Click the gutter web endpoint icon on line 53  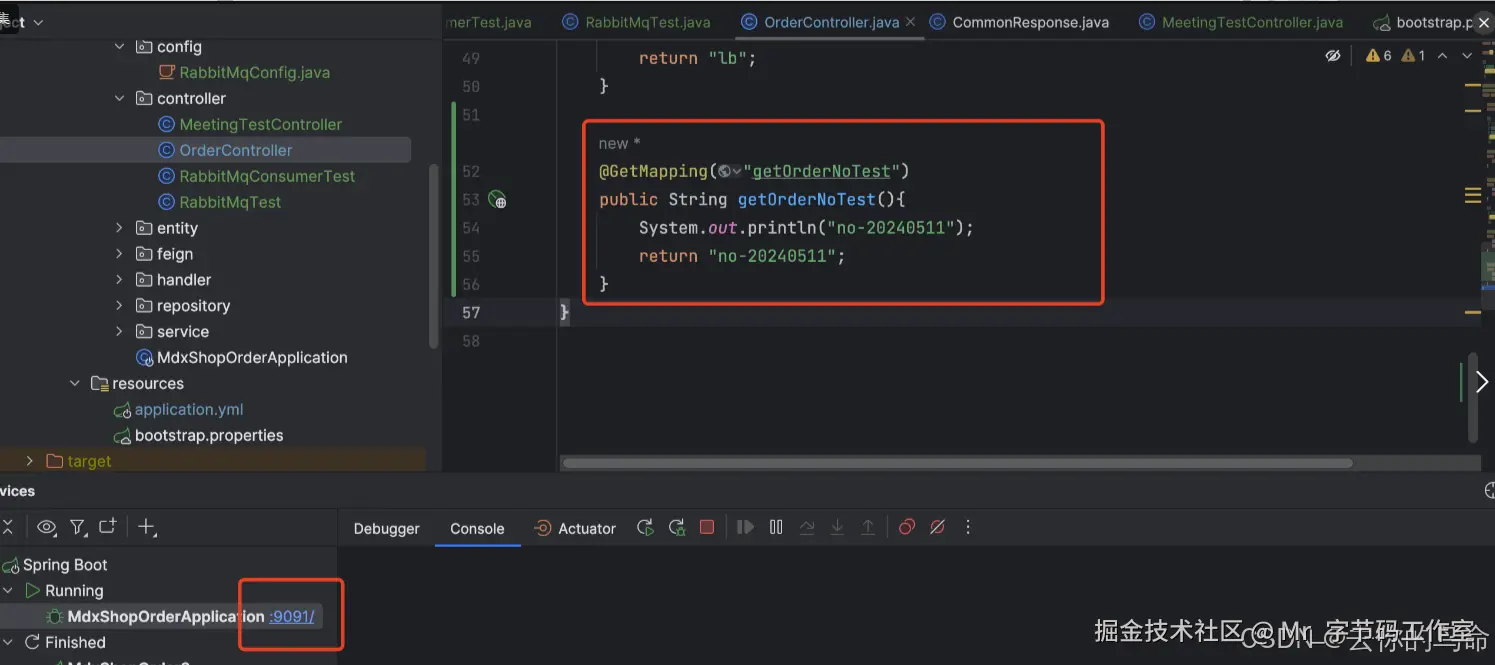pos(497,200)
